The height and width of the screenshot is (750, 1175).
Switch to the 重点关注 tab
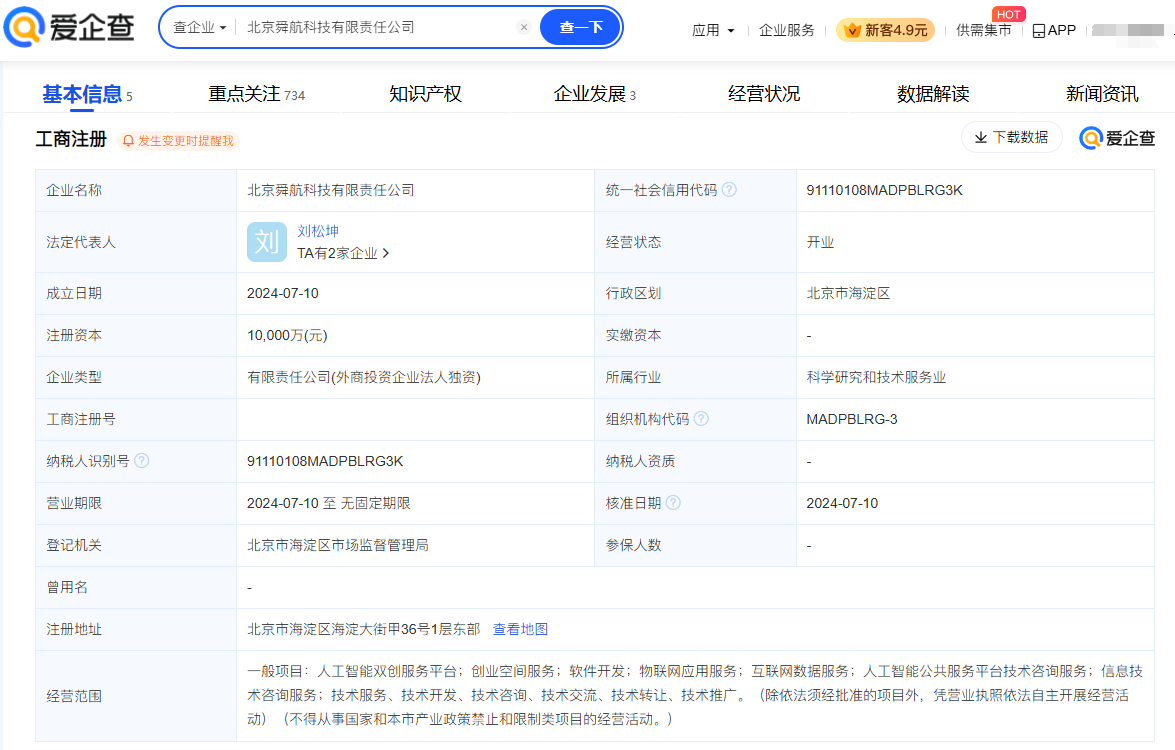tap(256, 94)
